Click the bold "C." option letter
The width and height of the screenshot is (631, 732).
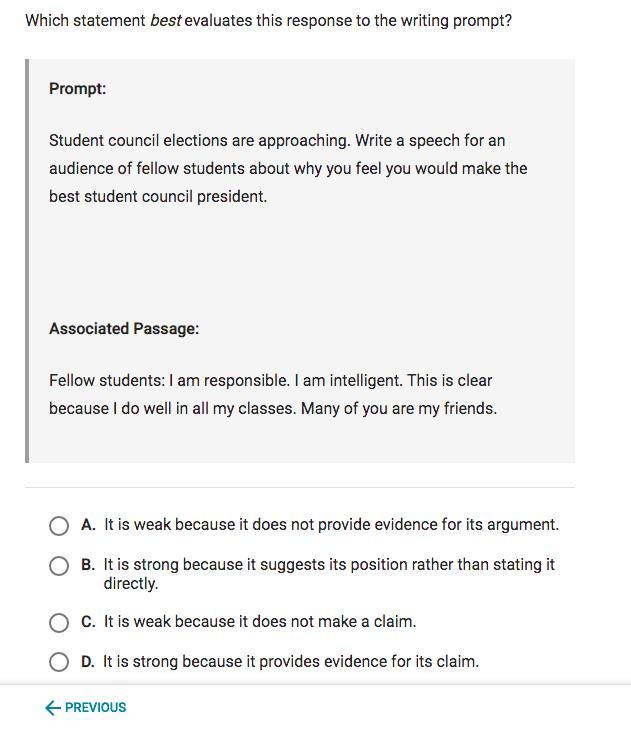pyautogui.click(x=89, y=622)
